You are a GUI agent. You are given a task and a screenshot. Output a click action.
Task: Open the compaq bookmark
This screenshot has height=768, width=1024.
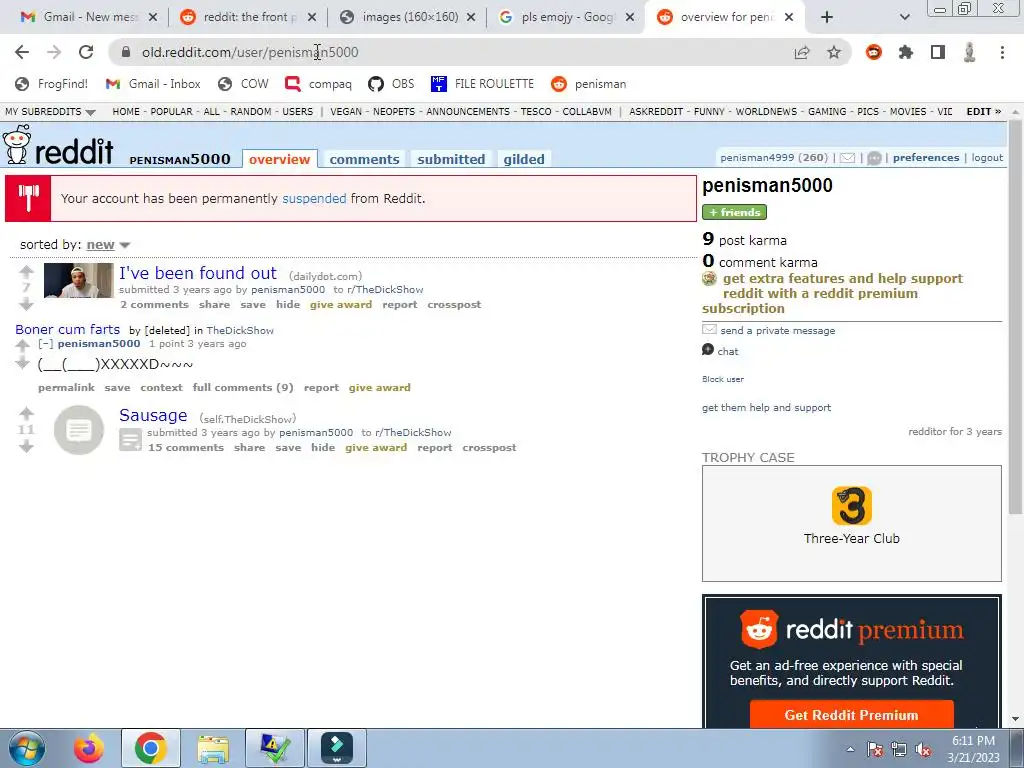point(318,84)
